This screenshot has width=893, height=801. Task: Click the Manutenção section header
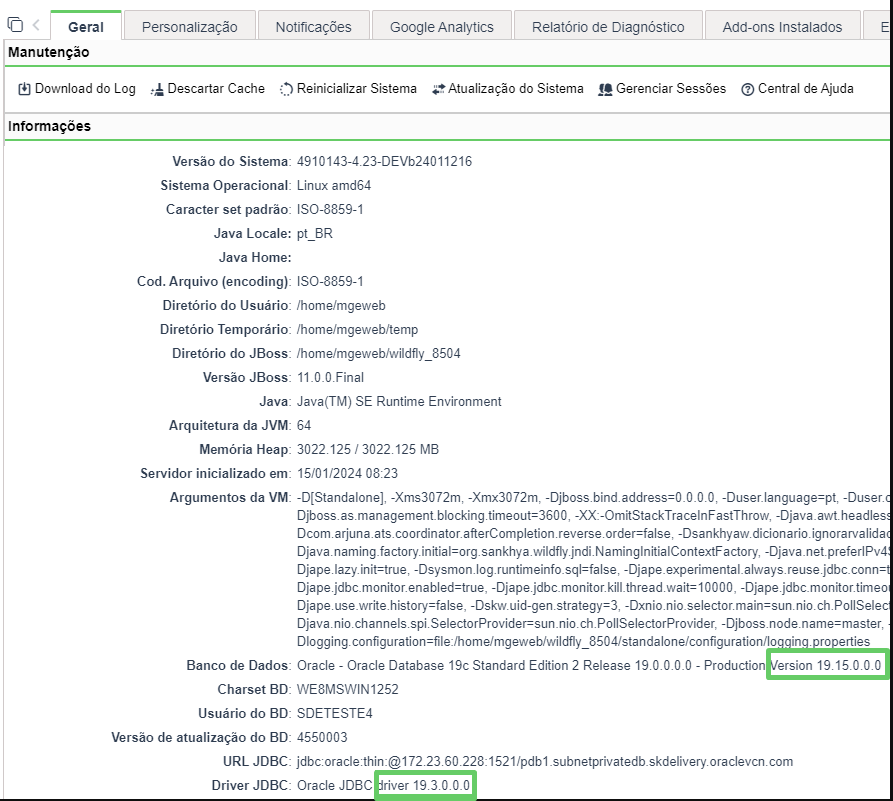tap(49, 52)
